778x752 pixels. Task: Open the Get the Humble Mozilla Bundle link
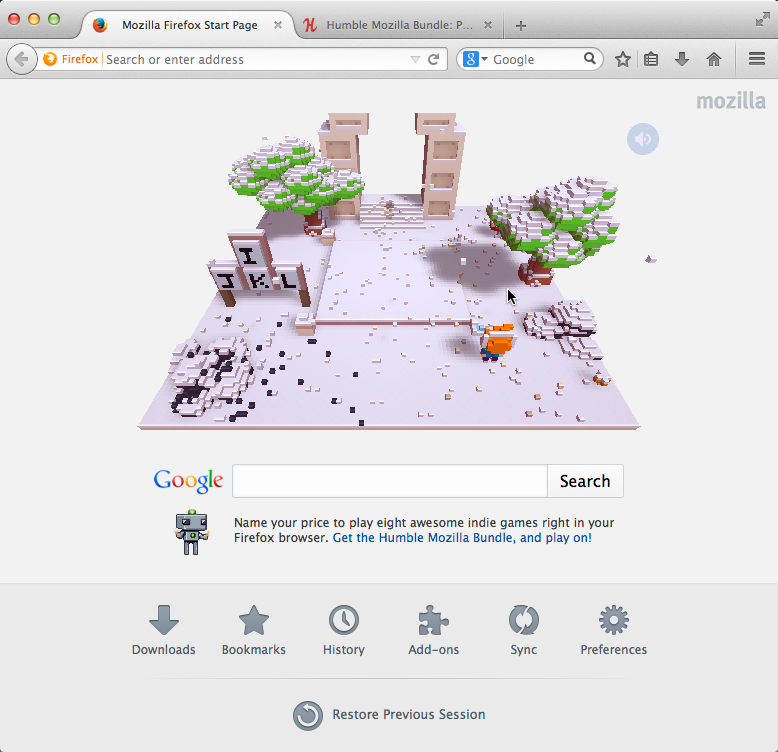[462, 538]
